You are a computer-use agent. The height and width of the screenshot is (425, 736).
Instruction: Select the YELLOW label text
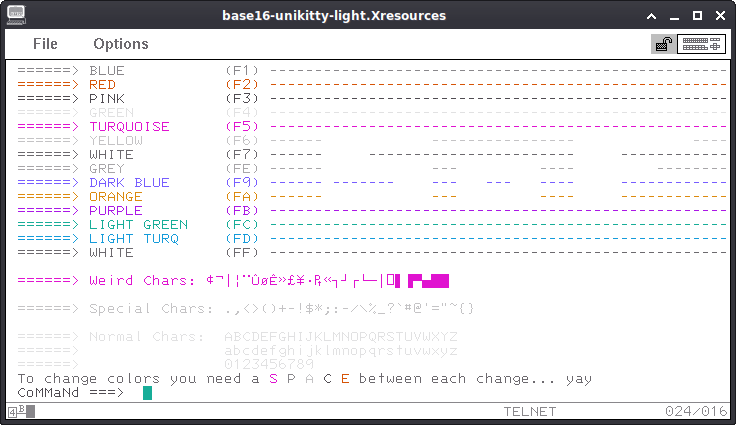(116, 140)
